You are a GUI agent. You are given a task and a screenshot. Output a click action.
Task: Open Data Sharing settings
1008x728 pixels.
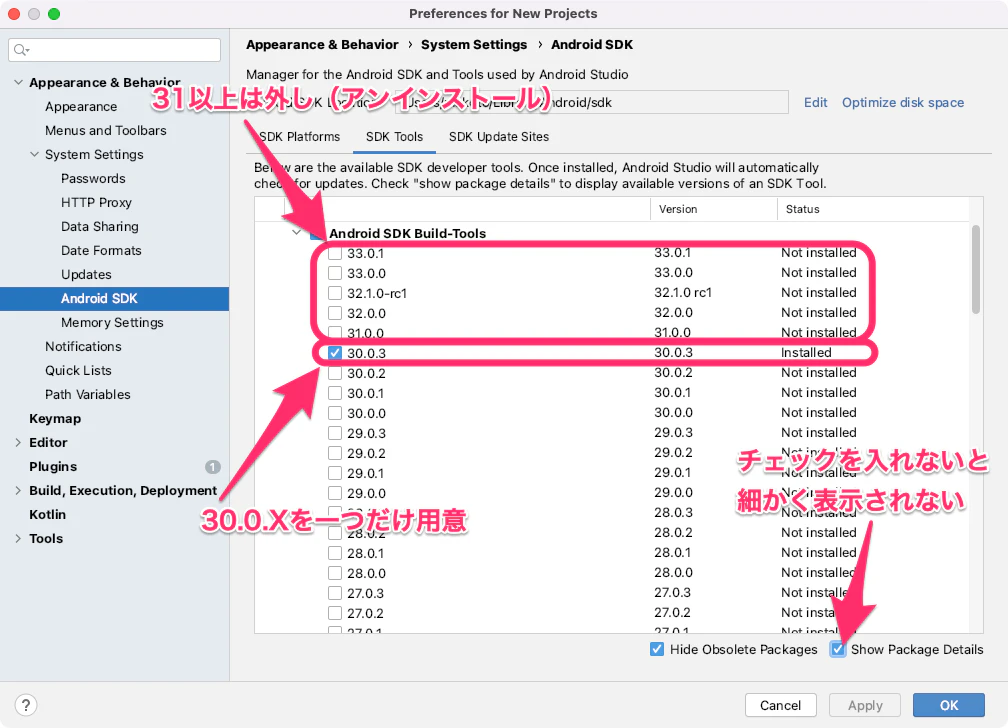pyautogui.click(x=100, y=226)
